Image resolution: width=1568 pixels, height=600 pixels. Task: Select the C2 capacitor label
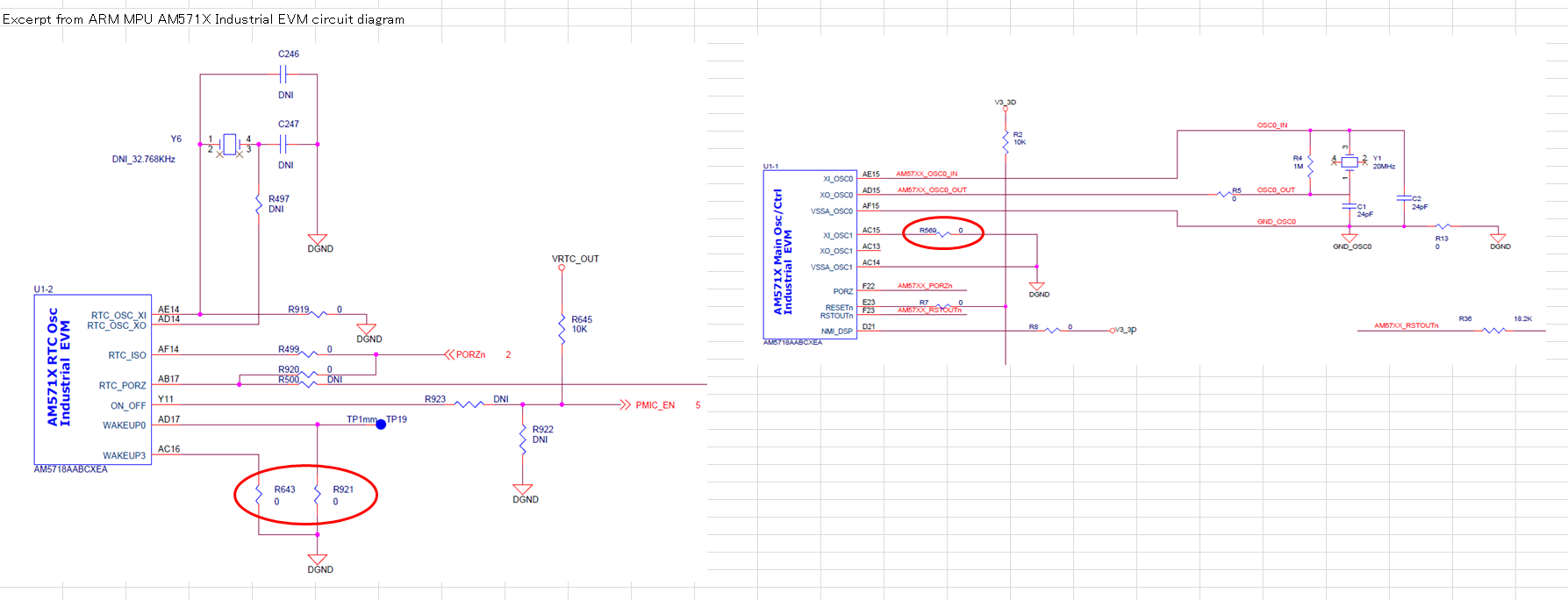tap(1416, 199)
